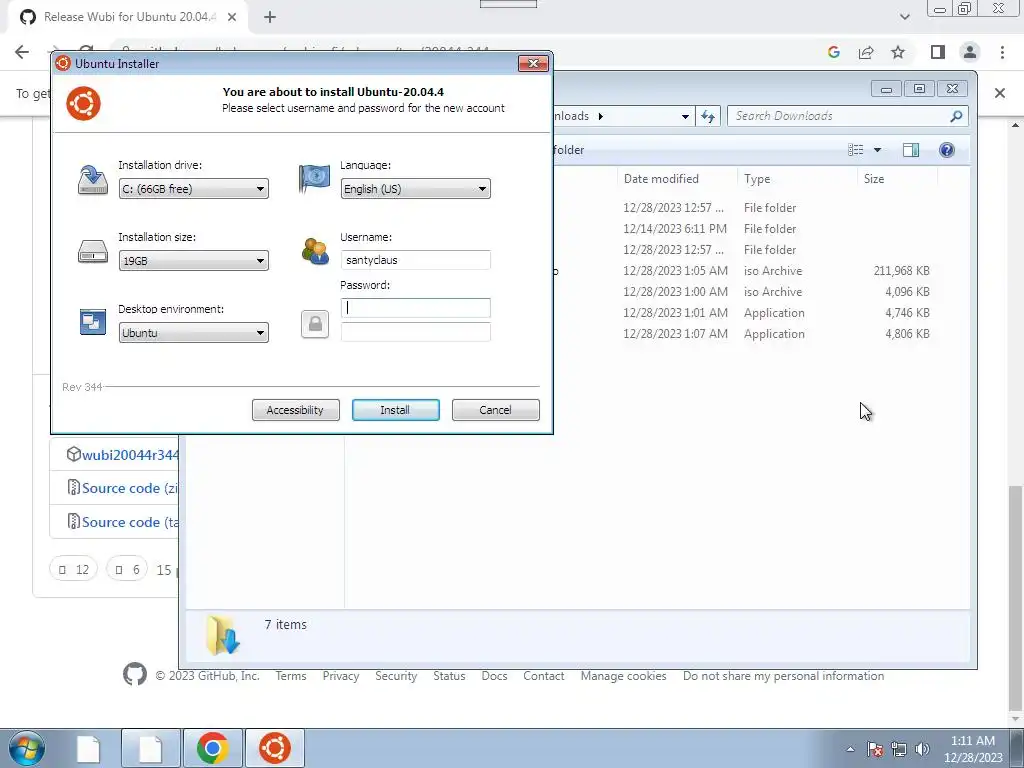Toggle the Explorer preview pane icon
The image size is (1024, 768).
(x=911, y=150)
